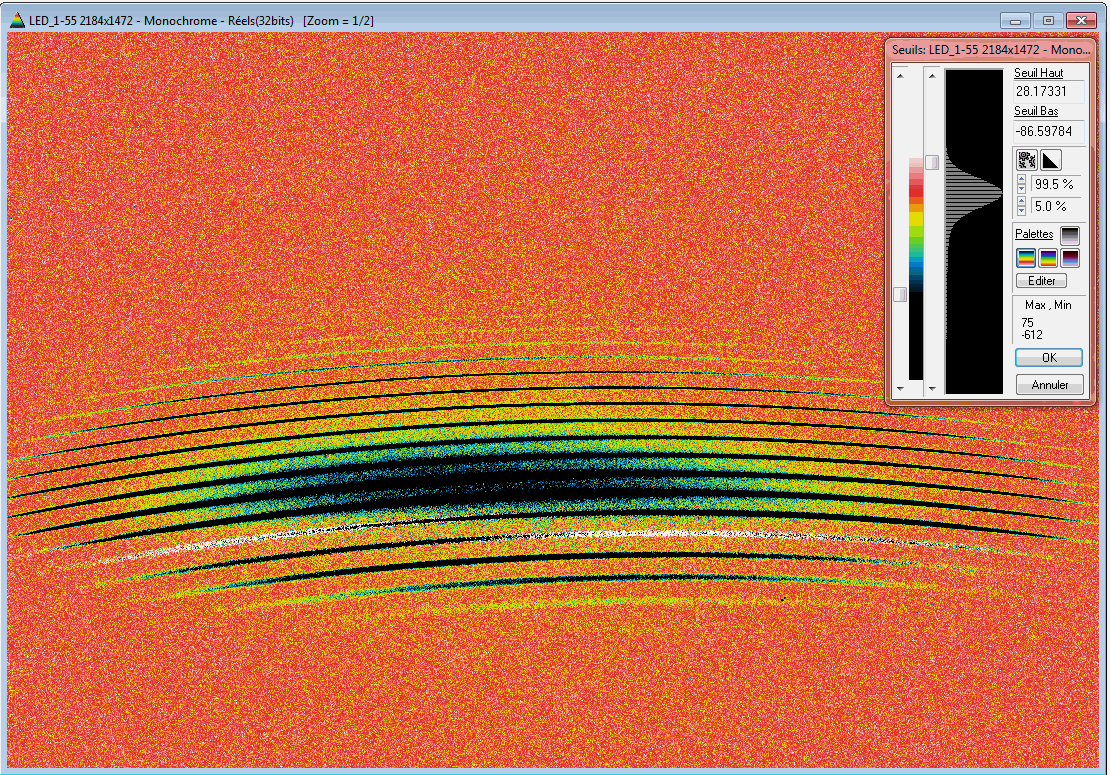Select the second rainbow palette swatch
Screen dimensions: 1110x775
pyautogui.click(x=1048, y=258)
